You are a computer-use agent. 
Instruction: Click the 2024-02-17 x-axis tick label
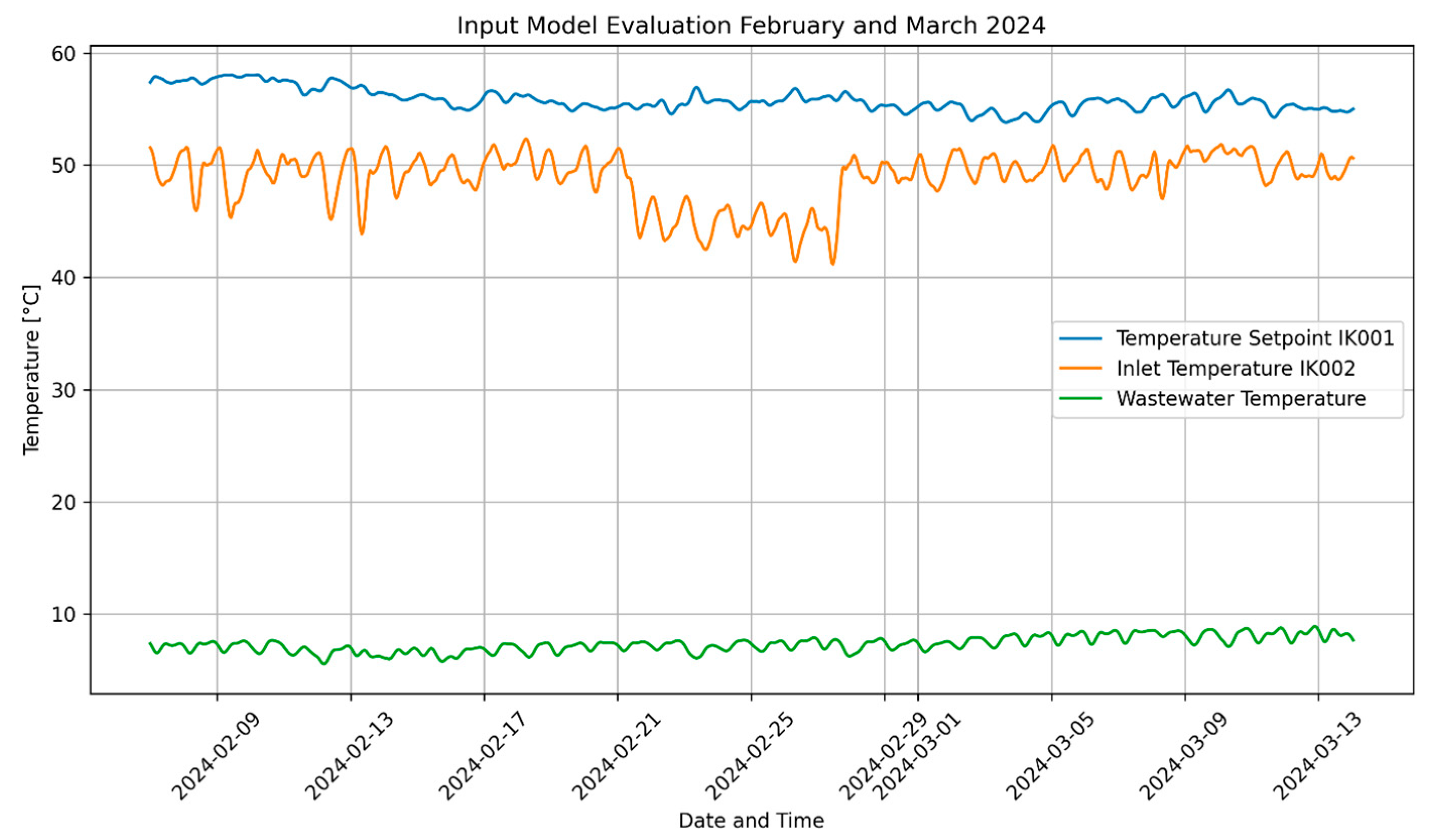pyautogui.click(x=483, y=756)
